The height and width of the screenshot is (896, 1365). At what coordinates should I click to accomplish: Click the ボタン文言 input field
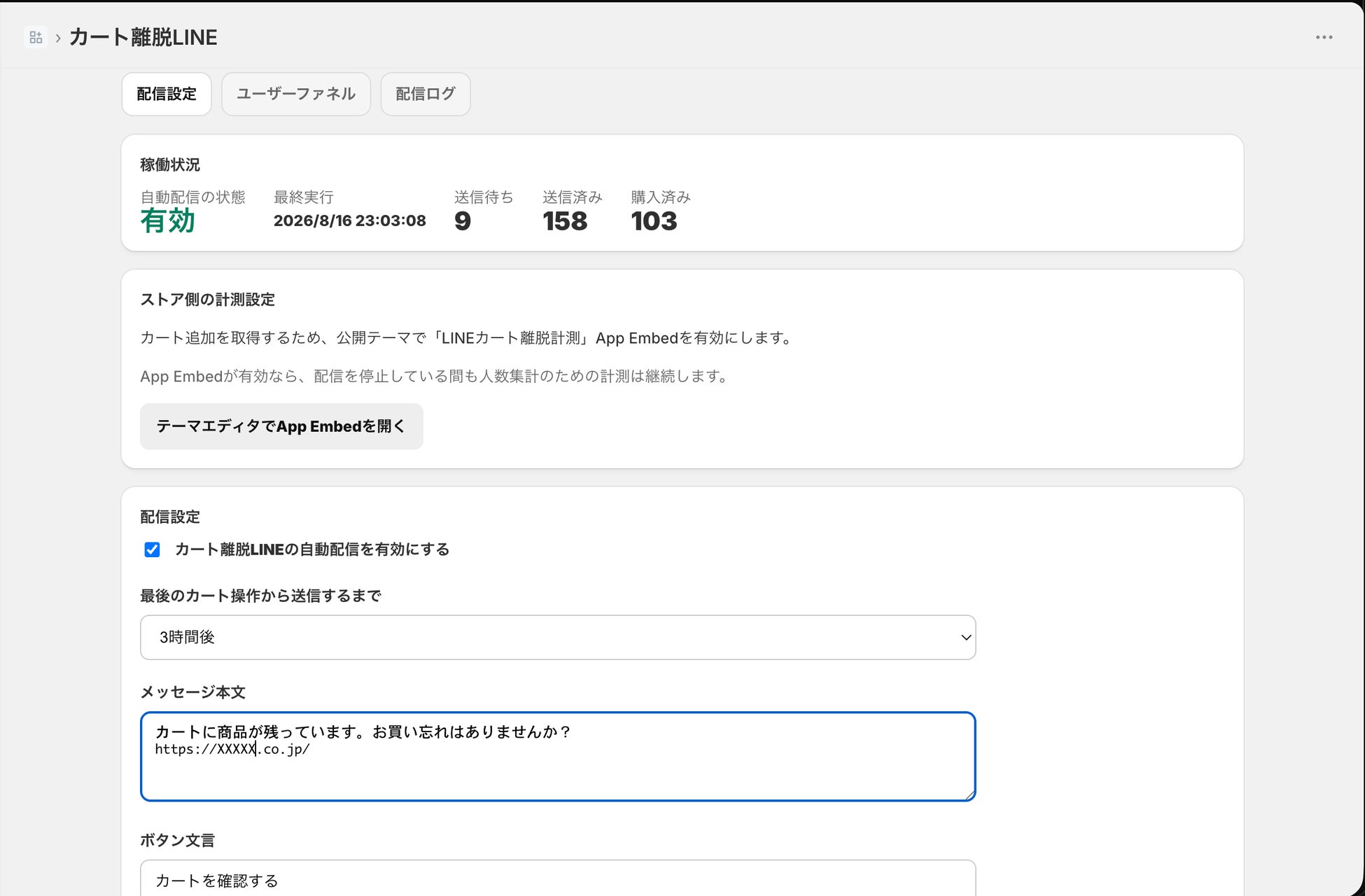(x=558, y=878)
